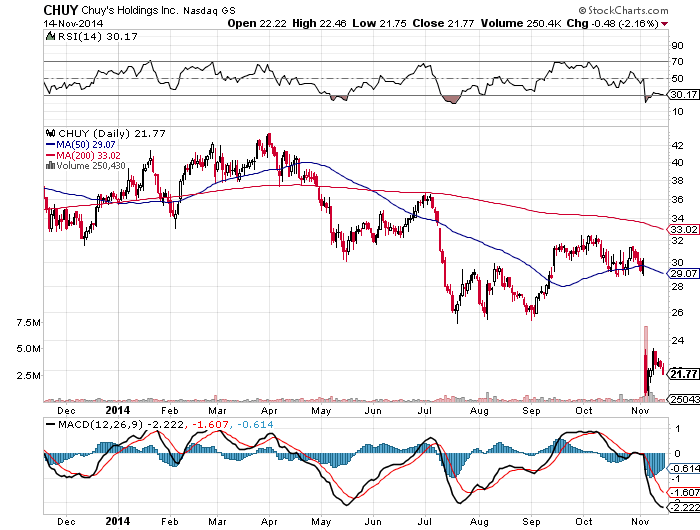The width and height of the screenshot is (700, 530).
Task: Click the 2.5M volume scale label
Action: [x=28, y=375]
